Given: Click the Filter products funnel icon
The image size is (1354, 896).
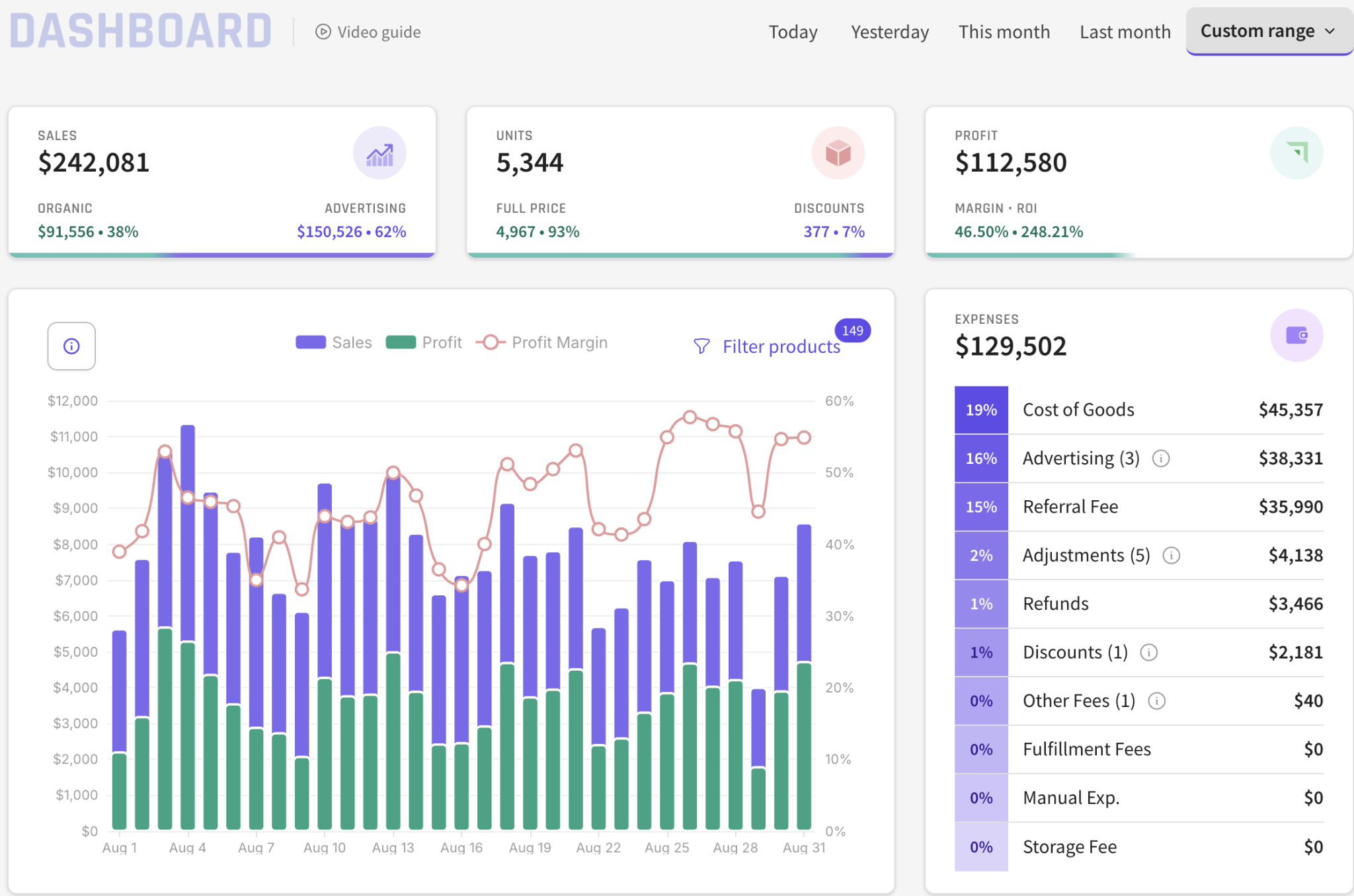Looking at the screenshot, I should pyautogui.click(x=701, y=346).
